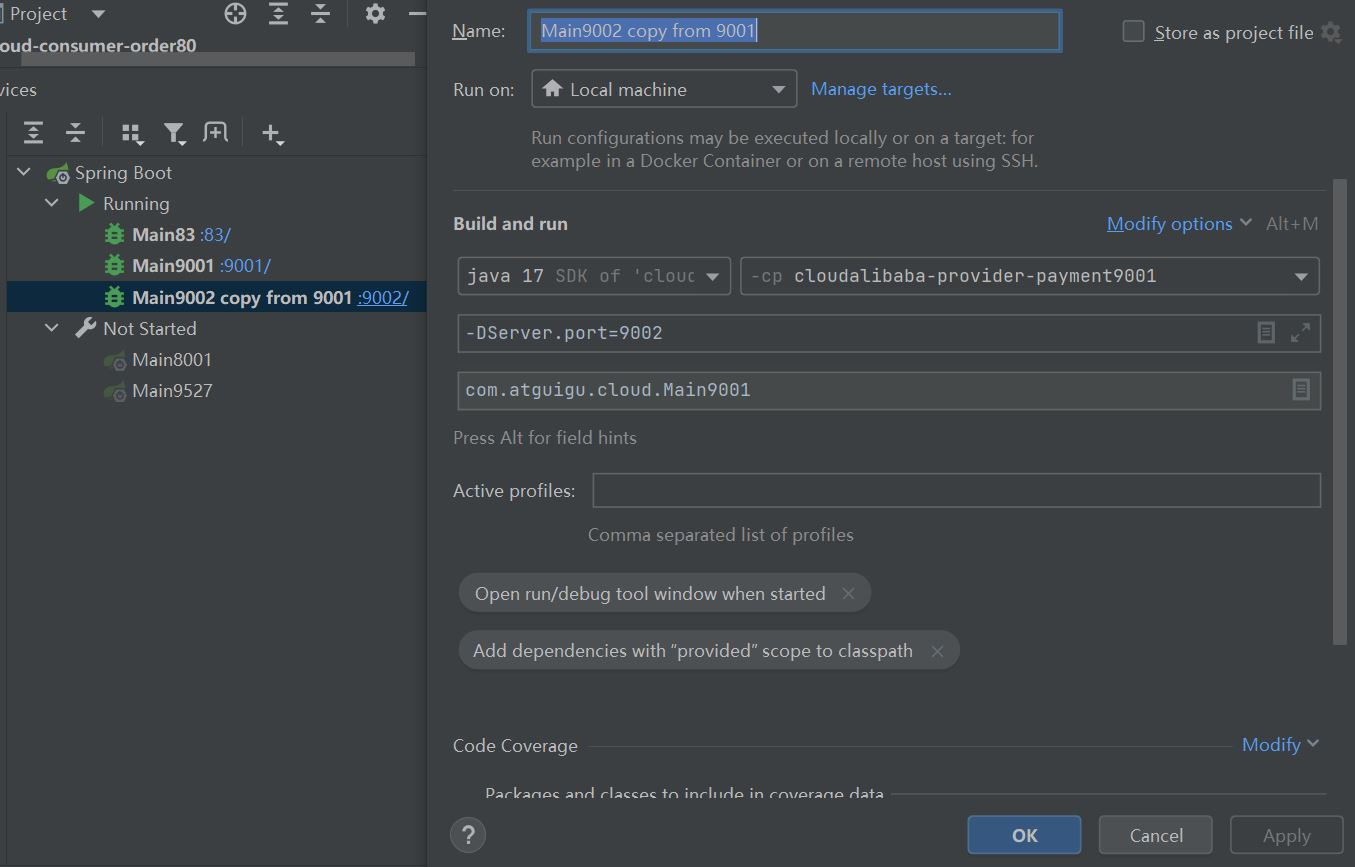Click the Select Opened File target icon

click(235, 14)
